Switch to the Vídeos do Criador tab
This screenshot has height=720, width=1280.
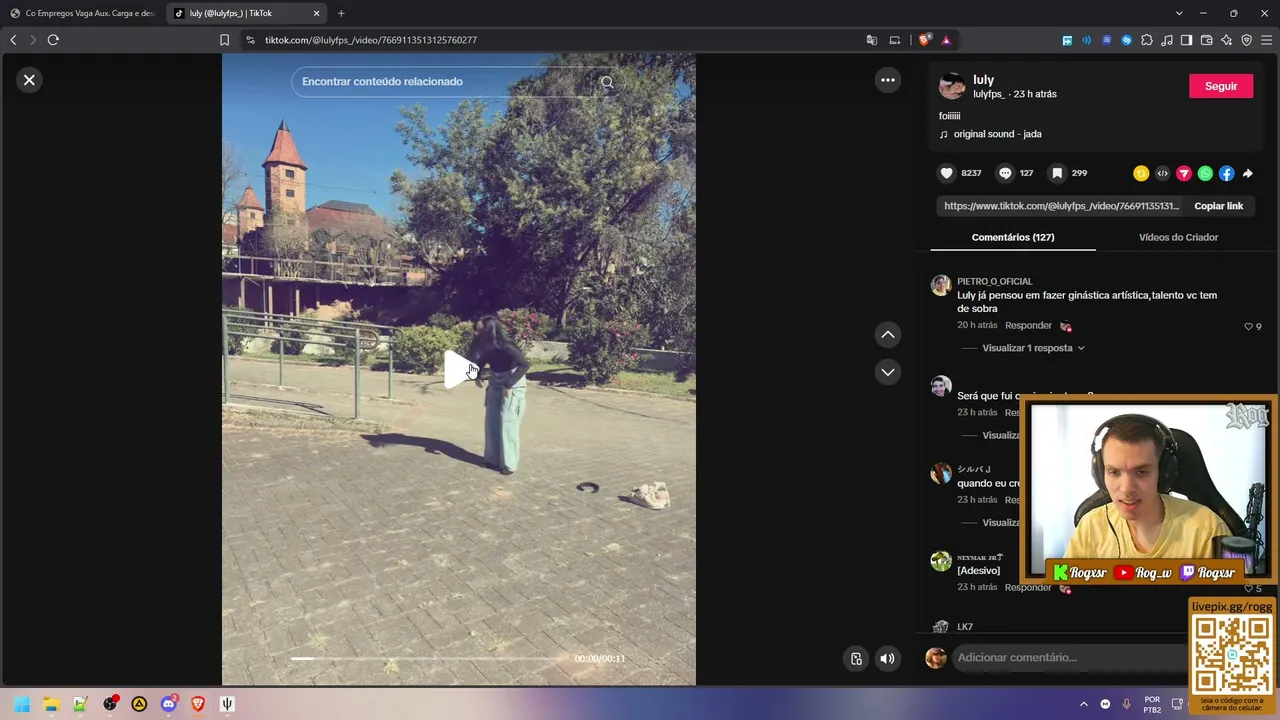[x=1178, y=237]
